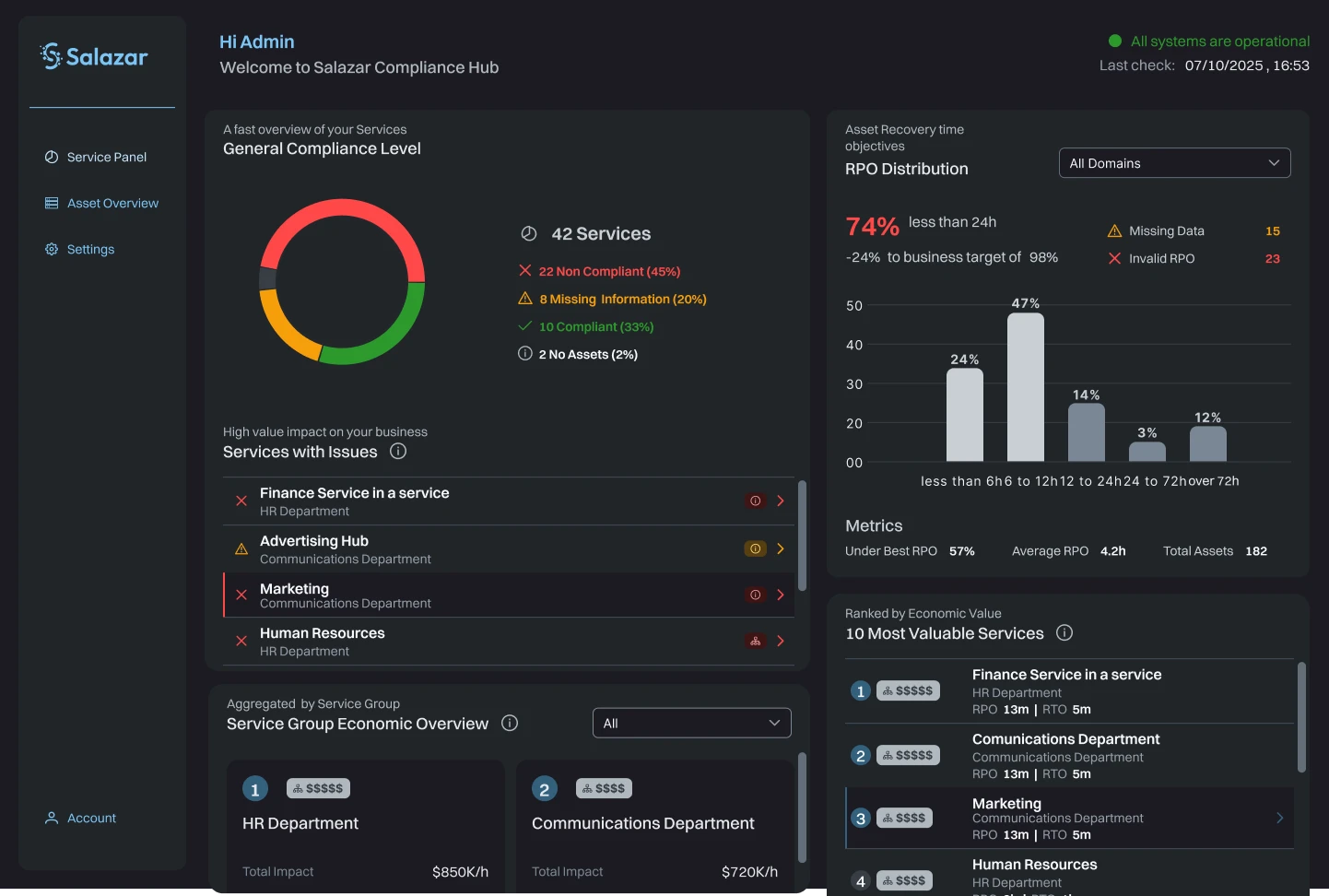This screenshot has height=896, width=1329.
Task: Click the hierarchy badge on Human Resources row
Action: point(755,642)
